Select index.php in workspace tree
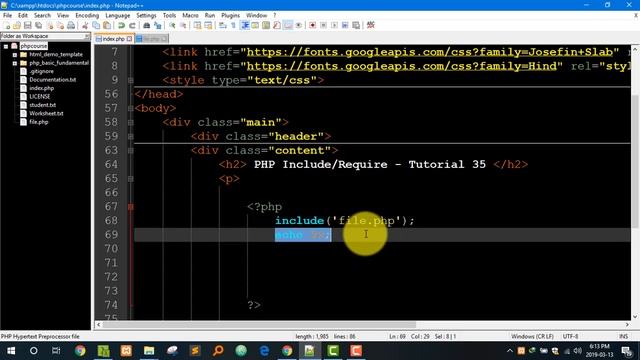Viewport: 640px width, 360px height. click(x=41, y=88)
